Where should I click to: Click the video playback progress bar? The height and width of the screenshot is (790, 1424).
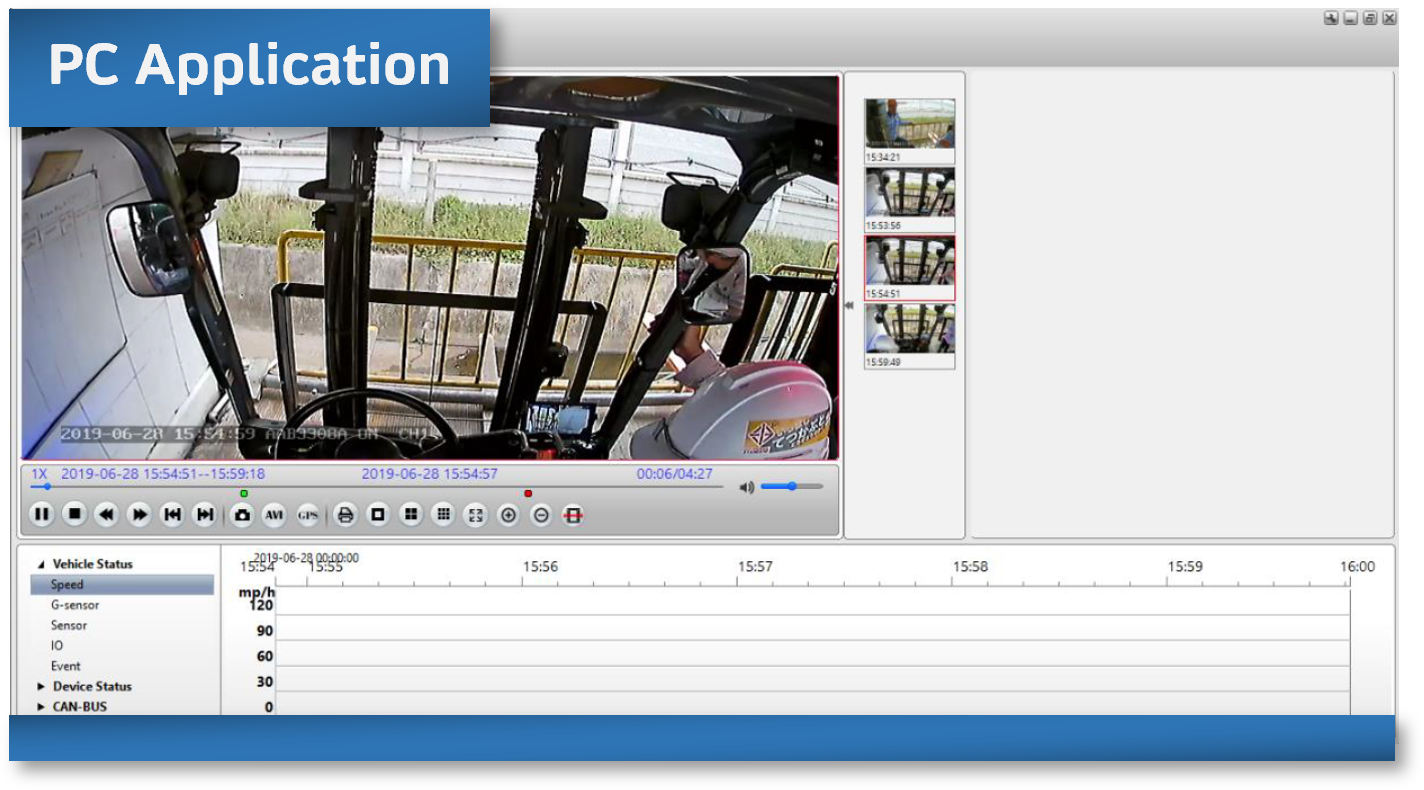[x=377, y=487]
